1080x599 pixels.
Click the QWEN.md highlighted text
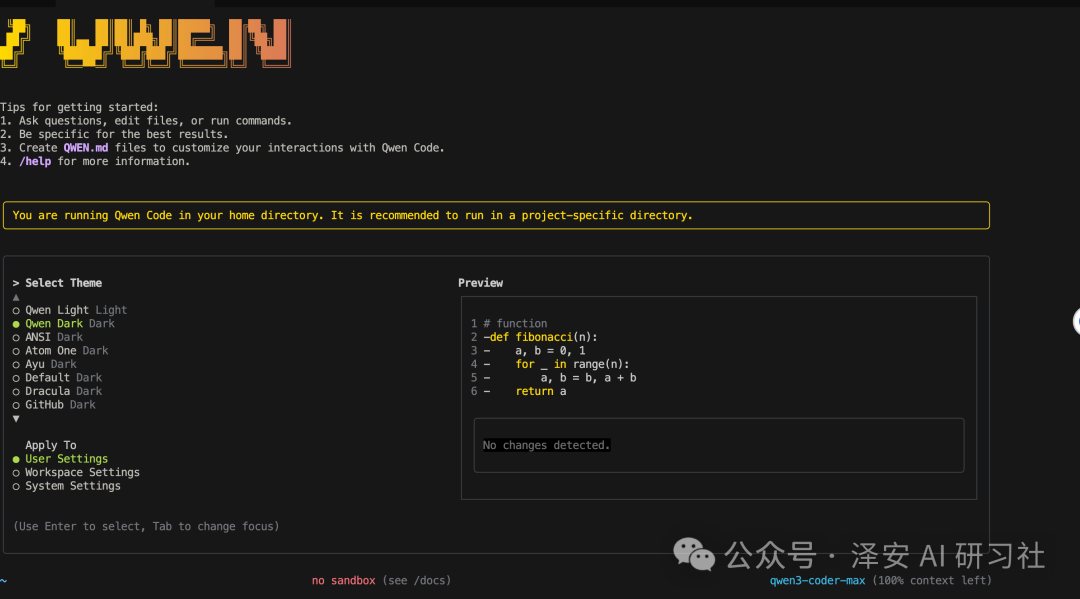86,148
